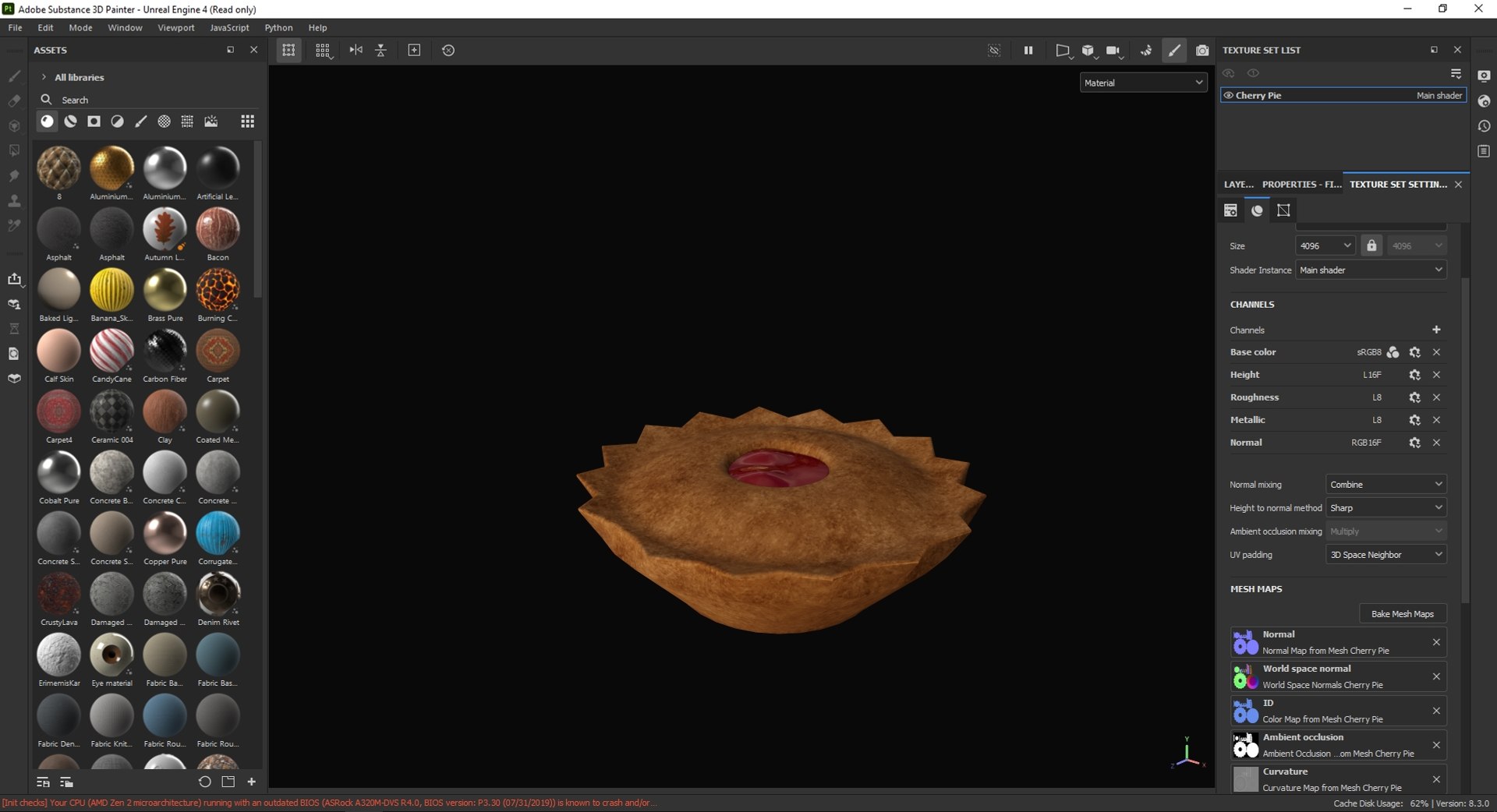
Task: Open the Display settings icon on right sidebar
Action: click(1484, 76)
